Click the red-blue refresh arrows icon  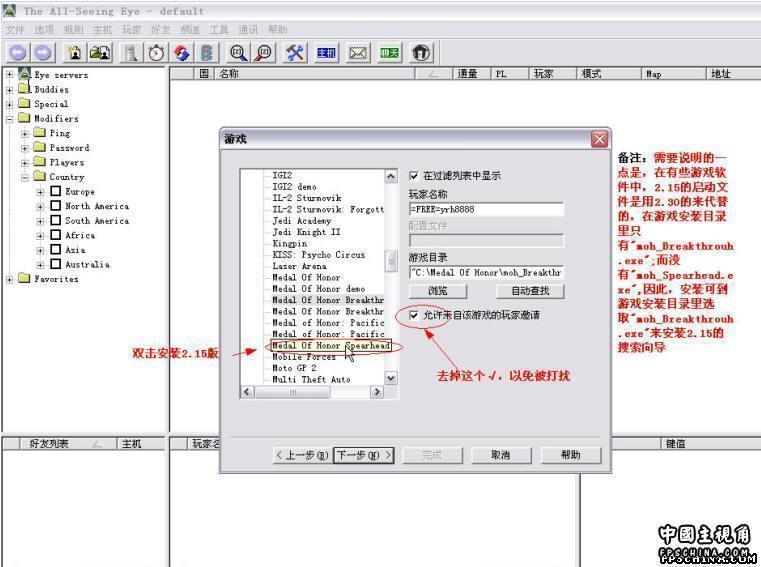(182, 52)
